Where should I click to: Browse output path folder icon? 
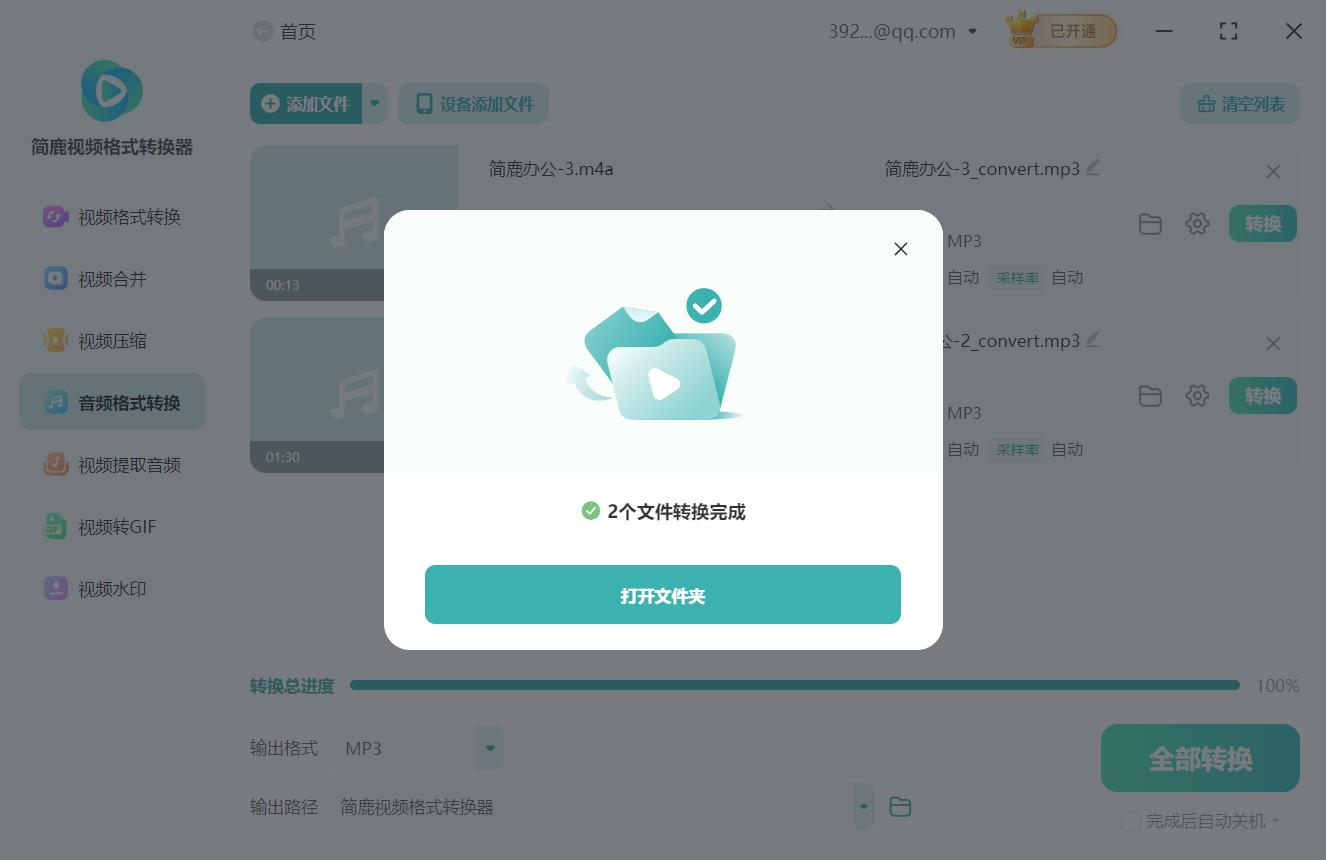point(900,807)
